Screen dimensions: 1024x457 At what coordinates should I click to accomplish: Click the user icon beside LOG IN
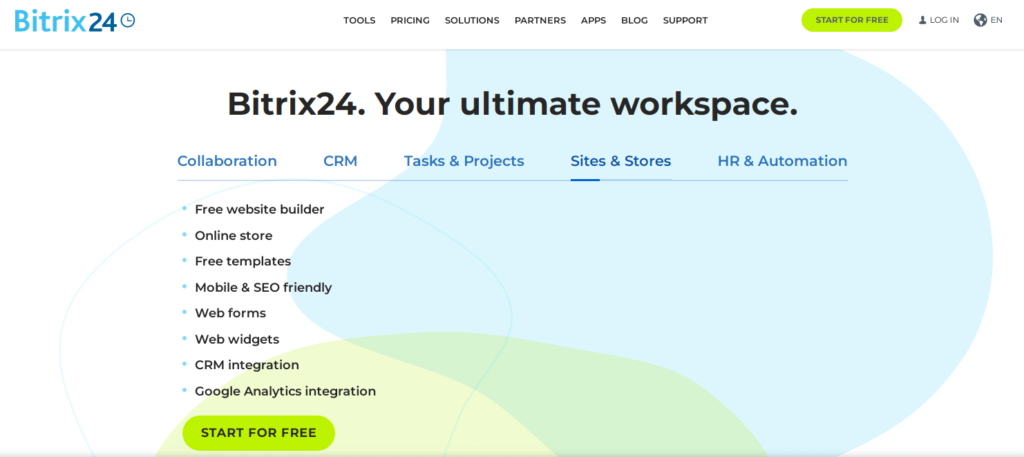[x=923, y=20]
